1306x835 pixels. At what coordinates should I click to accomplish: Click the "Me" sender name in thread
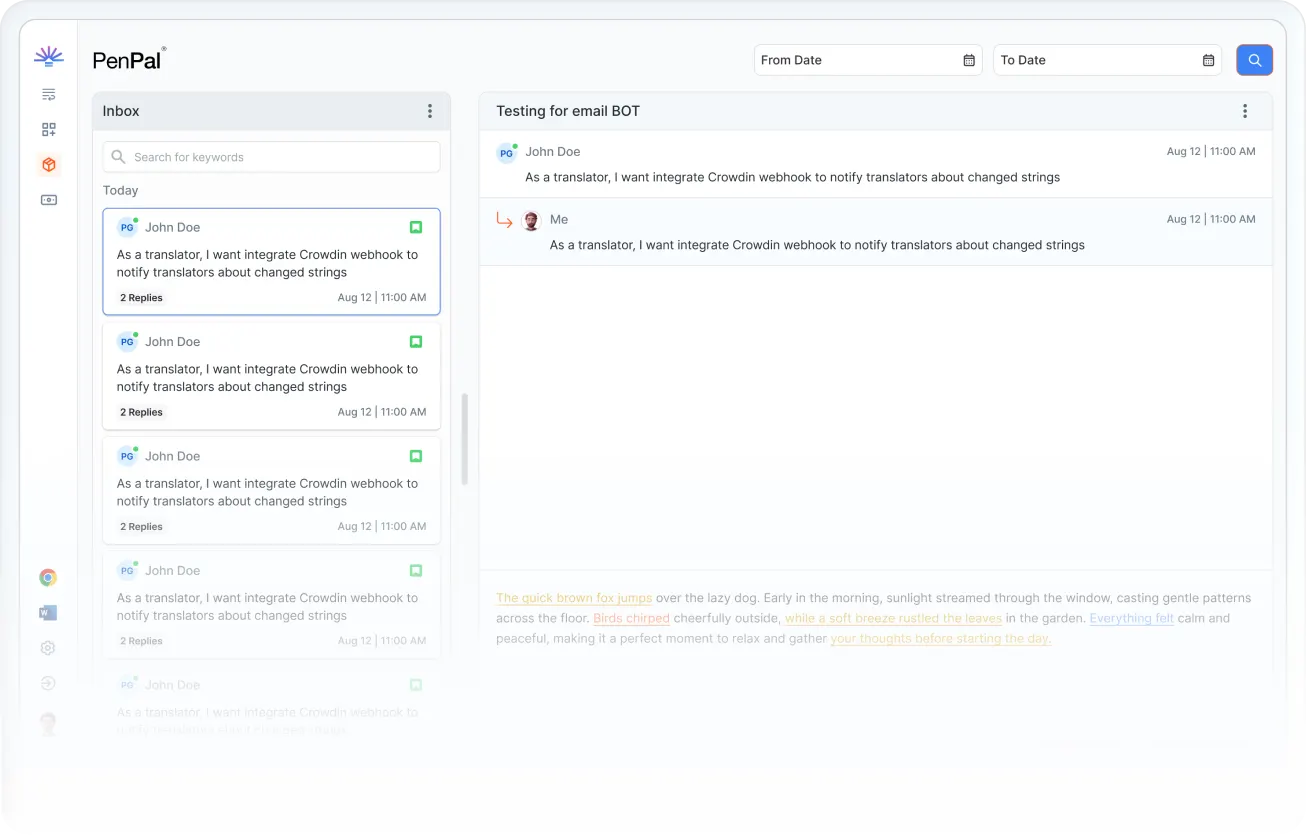[559, 219]
